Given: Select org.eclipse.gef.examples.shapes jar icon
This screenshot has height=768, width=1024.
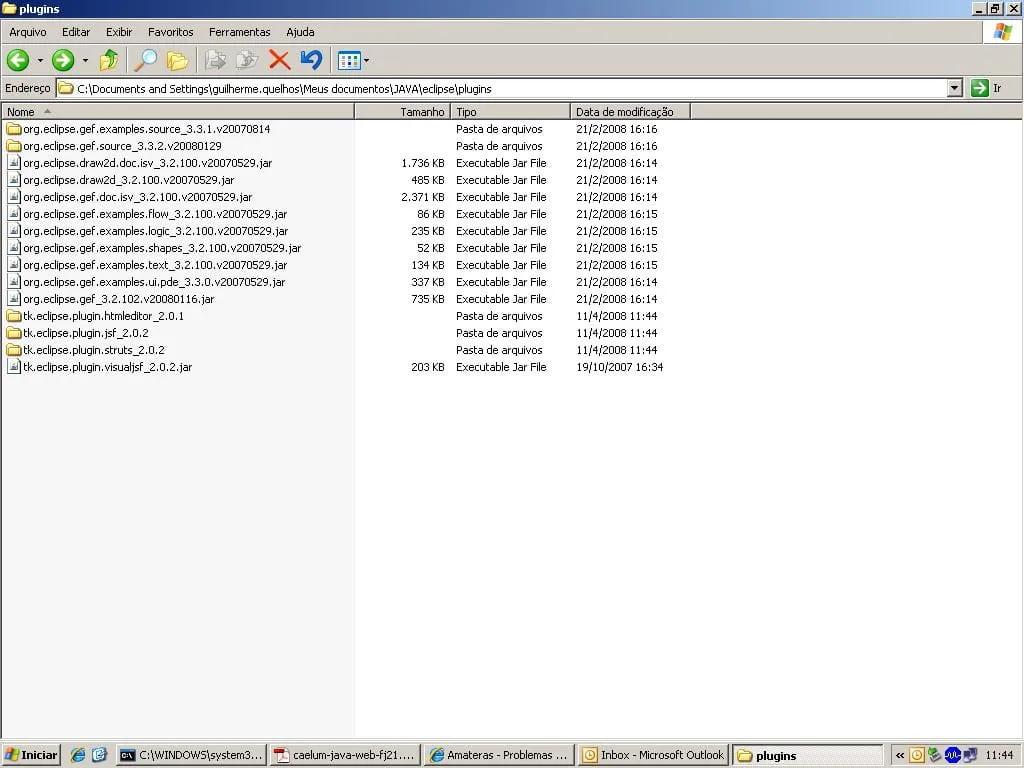Looking at the screenshot, I should click(x=14, y=248).
